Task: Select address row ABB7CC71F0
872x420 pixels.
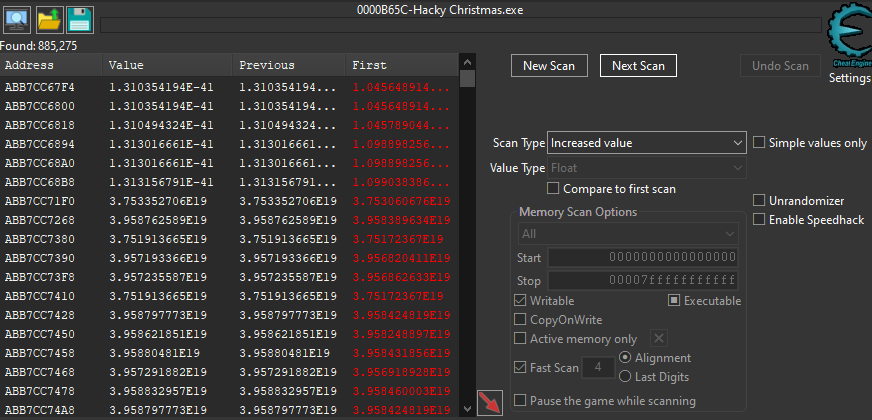Action: coord(229,201)
